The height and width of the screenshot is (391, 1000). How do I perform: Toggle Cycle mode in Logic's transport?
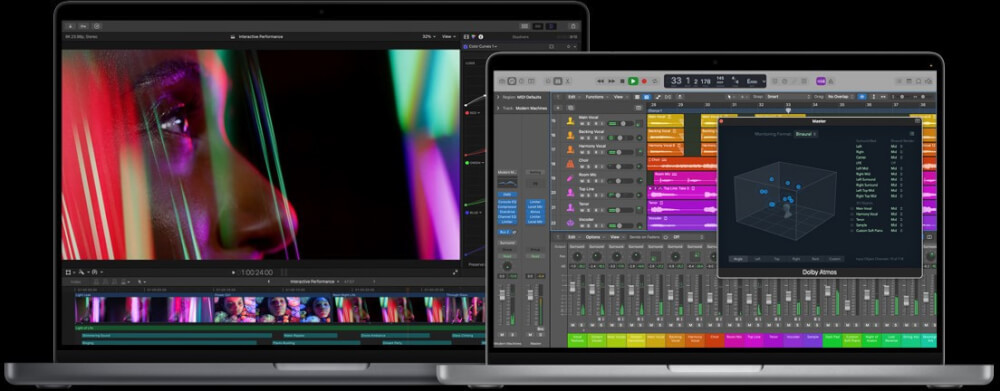pyautogui.click(x=654, y=81)
